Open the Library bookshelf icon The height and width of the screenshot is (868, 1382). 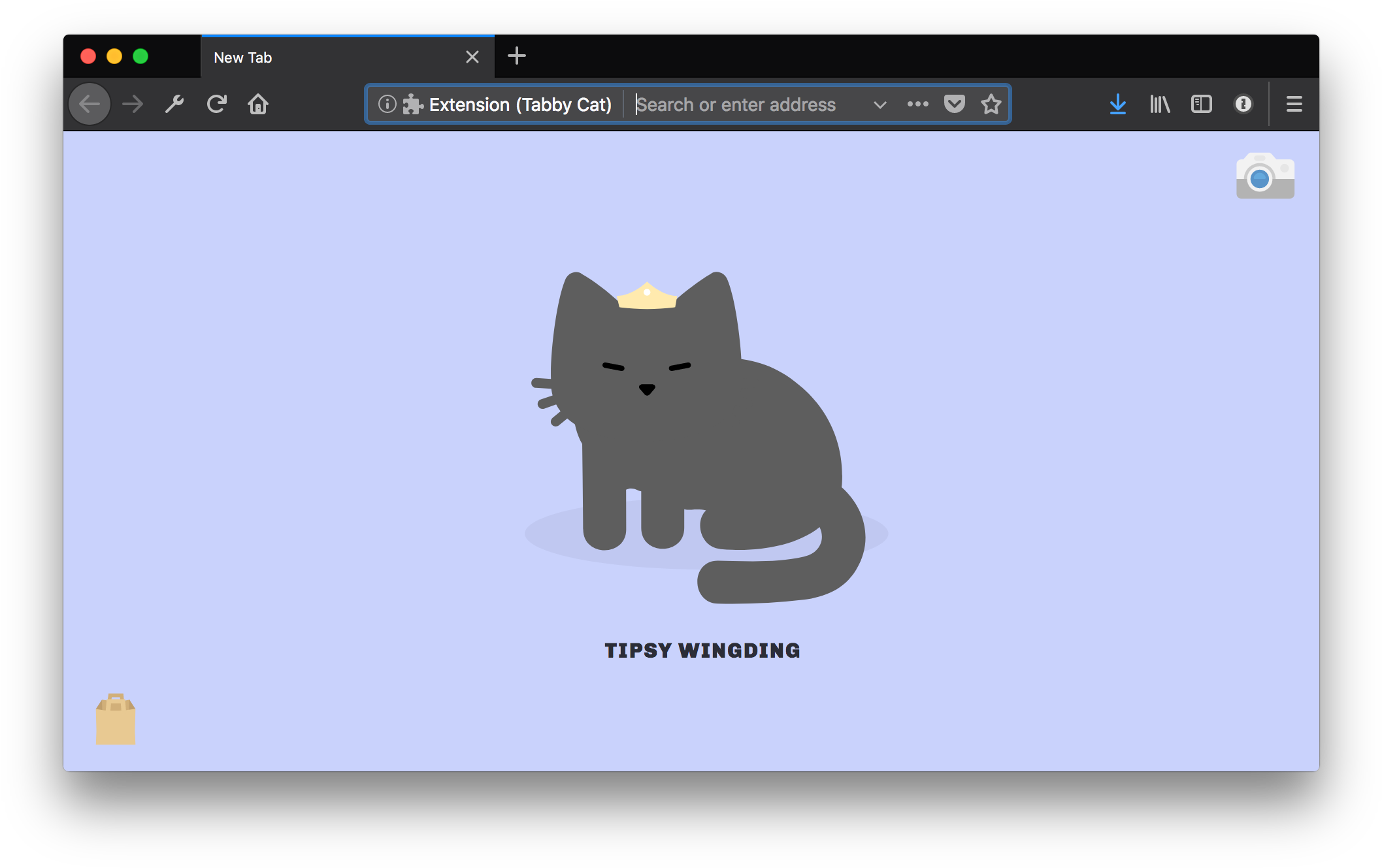[x=1160, y=104]
